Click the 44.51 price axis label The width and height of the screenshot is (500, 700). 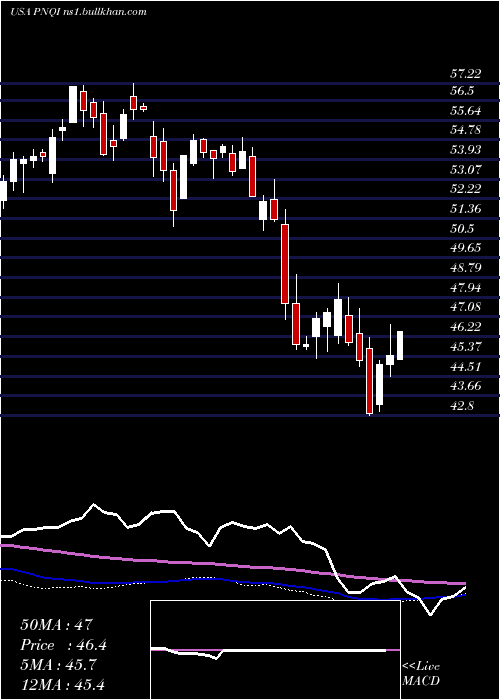[465, 367]
